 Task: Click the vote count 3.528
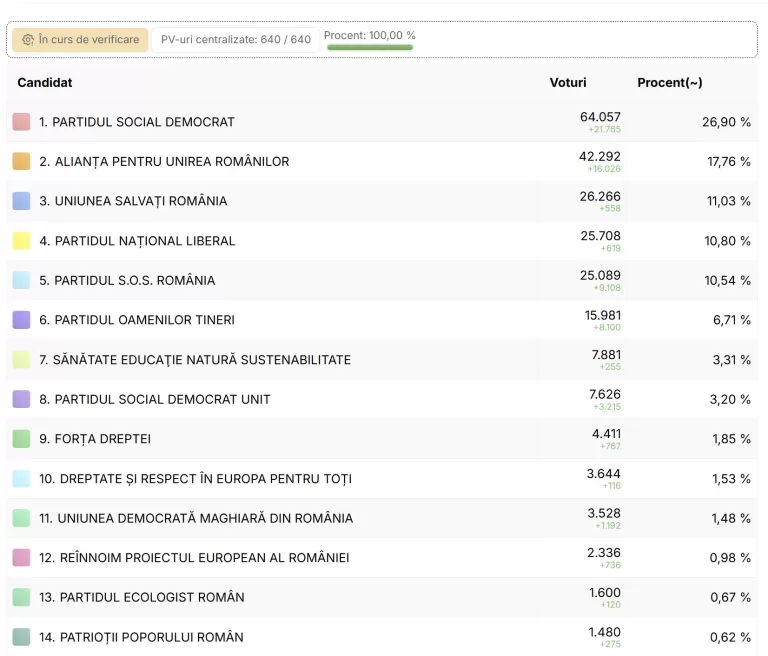604,513
